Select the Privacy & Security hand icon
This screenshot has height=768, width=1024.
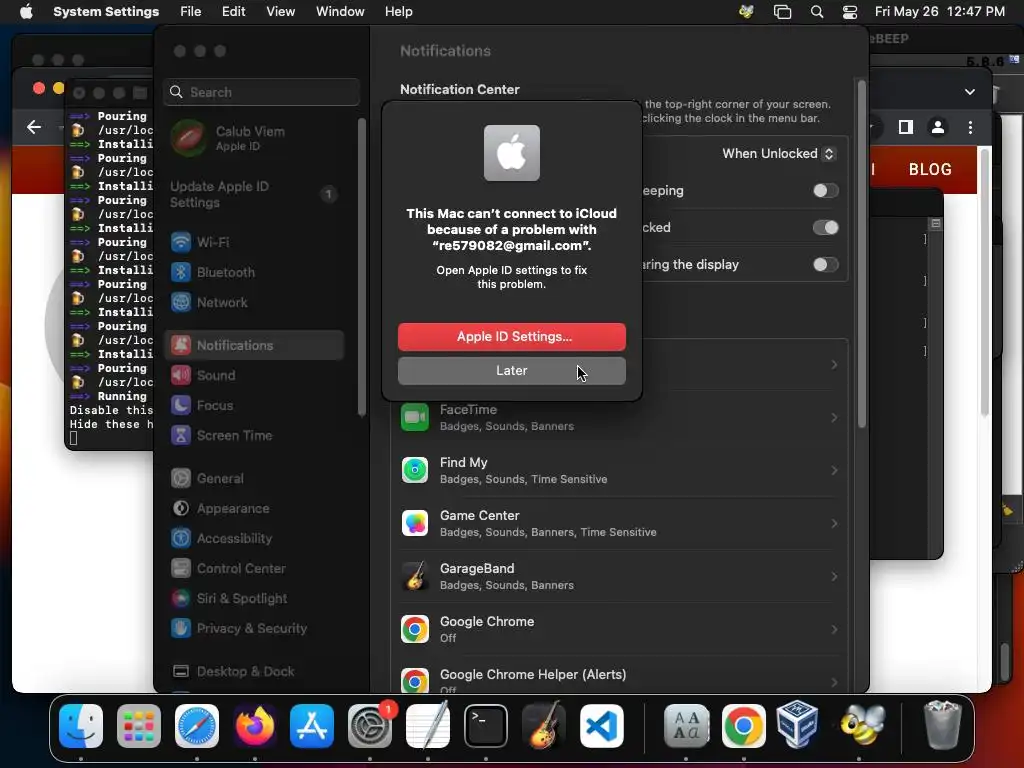pyautogui.click(x=181, y=628)
